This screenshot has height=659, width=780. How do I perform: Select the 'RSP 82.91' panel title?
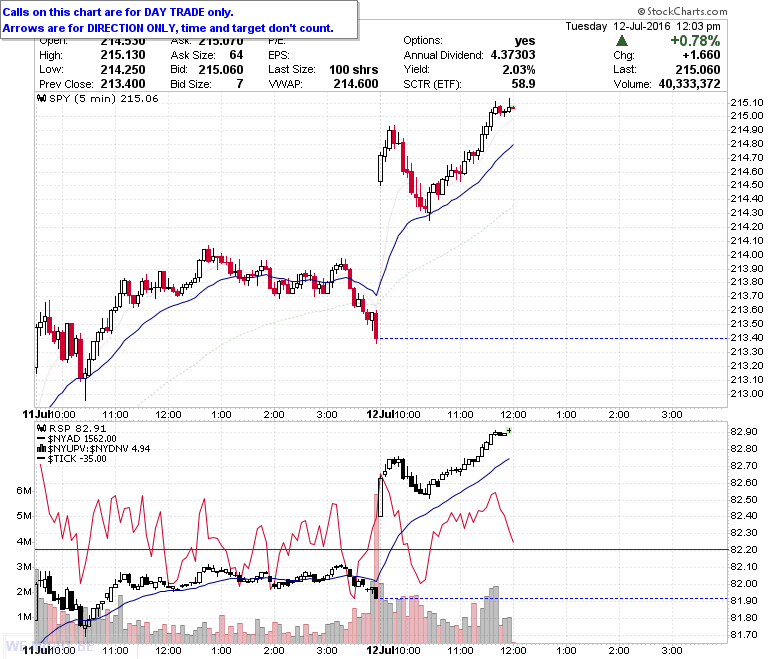(x=78, y=428)
